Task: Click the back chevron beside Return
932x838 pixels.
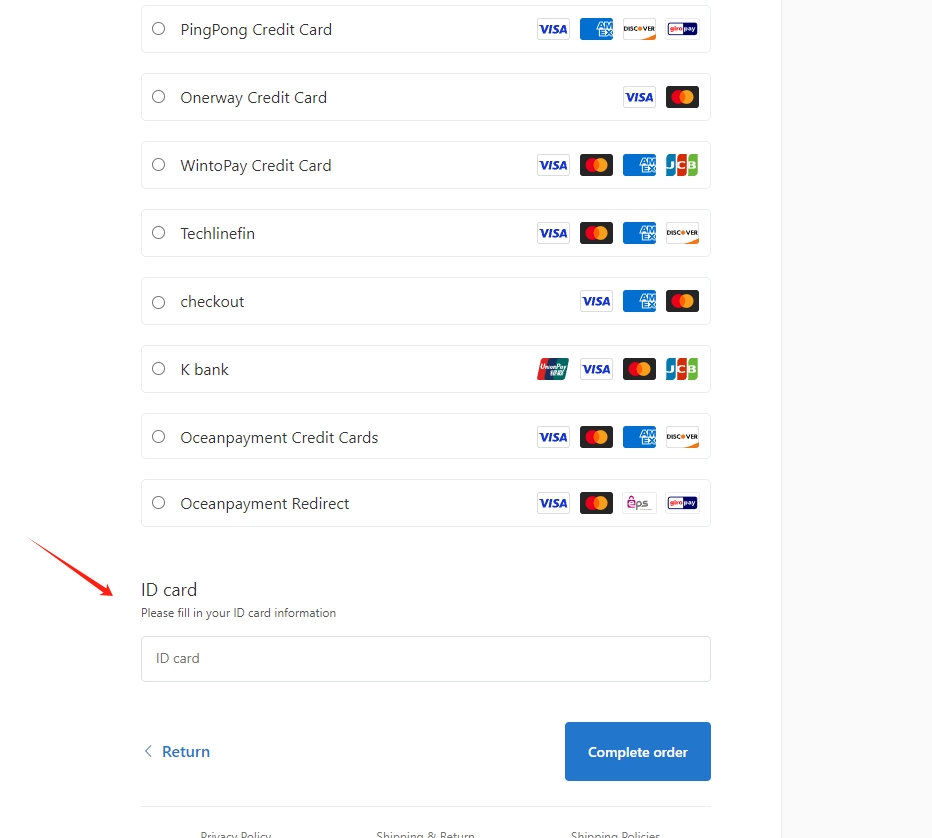Action: pyautogui.click(x=149, y=751)
